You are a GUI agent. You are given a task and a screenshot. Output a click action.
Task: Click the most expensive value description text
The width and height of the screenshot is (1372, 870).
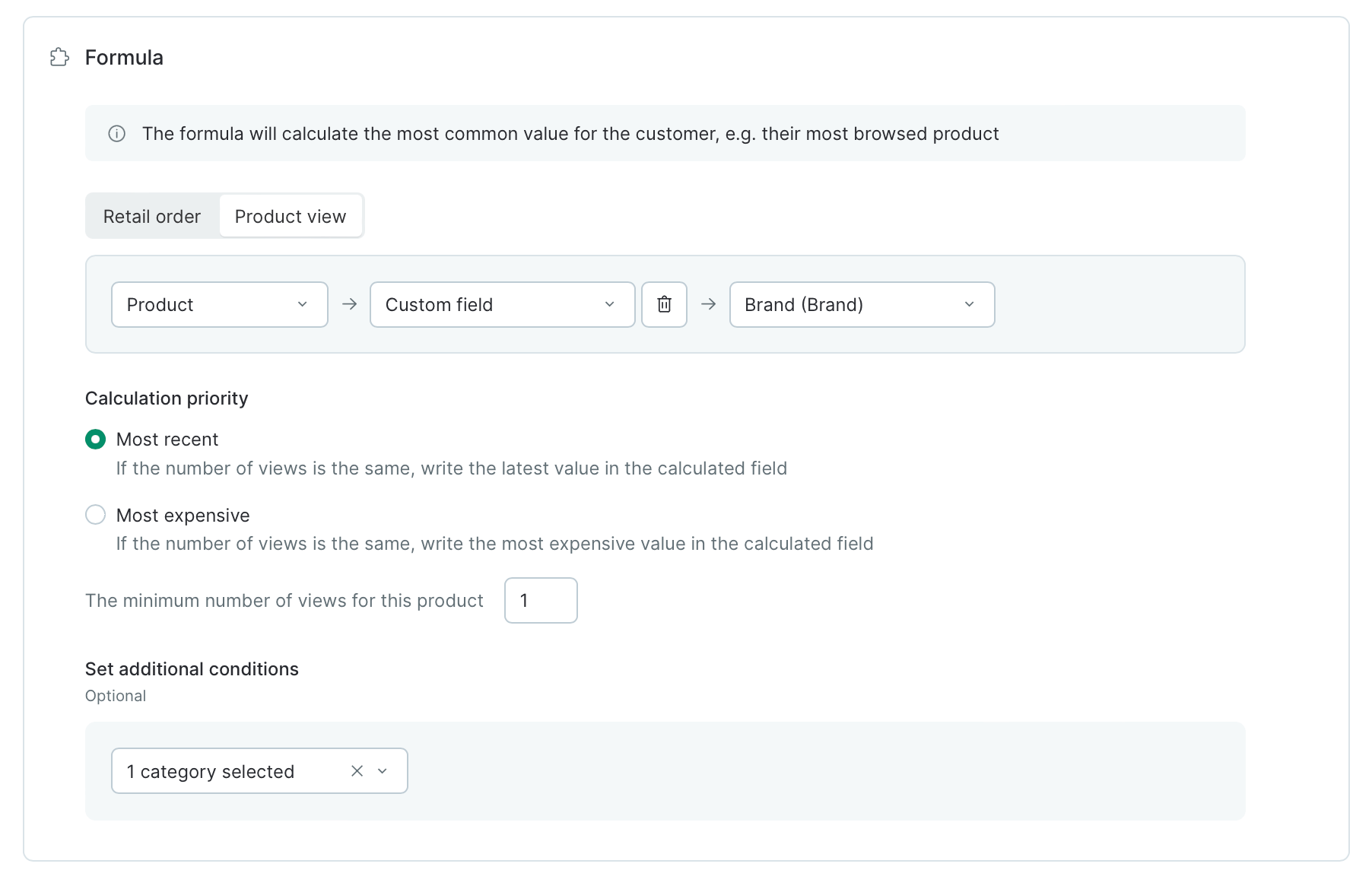[495, 544]
